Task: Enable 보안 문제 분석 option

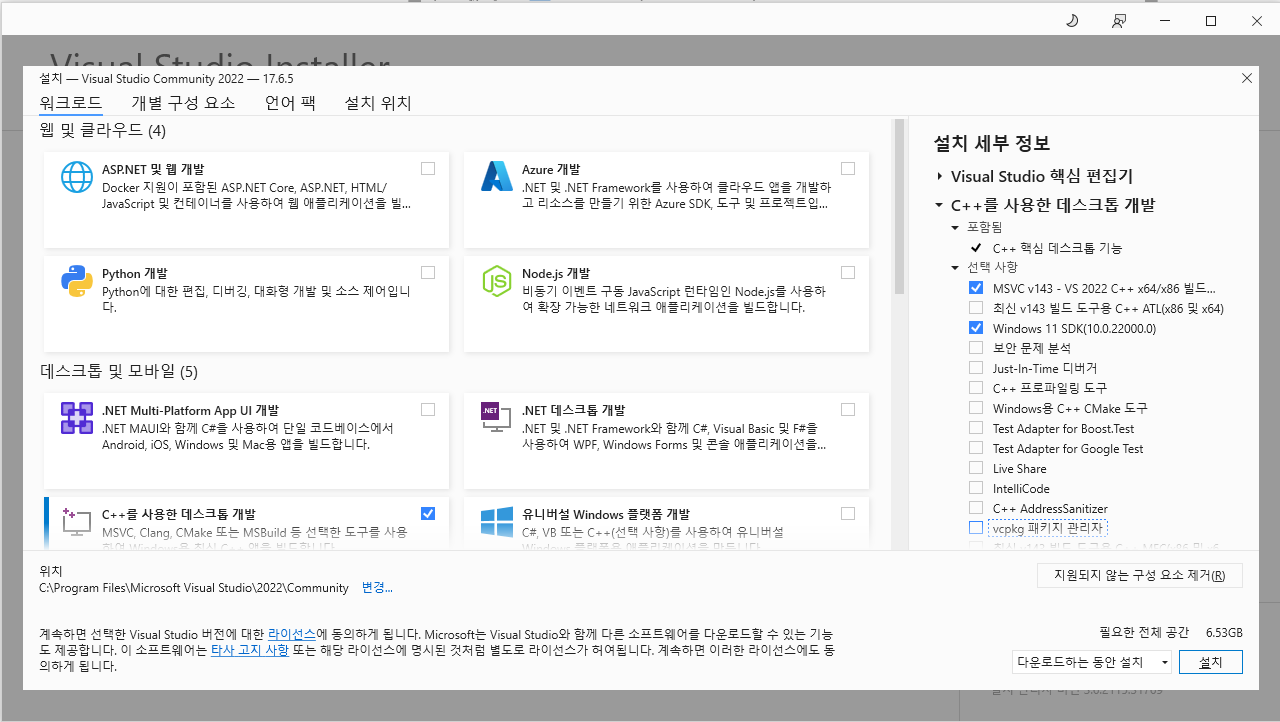Action: coord(976,348)
